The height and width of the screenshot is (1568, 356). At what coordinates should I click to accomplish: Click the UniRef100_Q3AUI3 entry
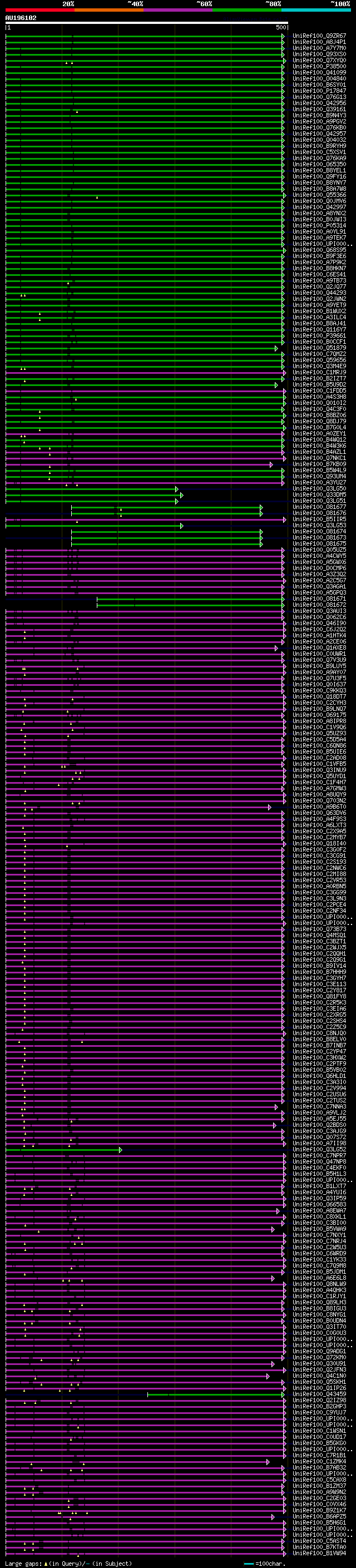pyautogui.click(x=319, y=611)
